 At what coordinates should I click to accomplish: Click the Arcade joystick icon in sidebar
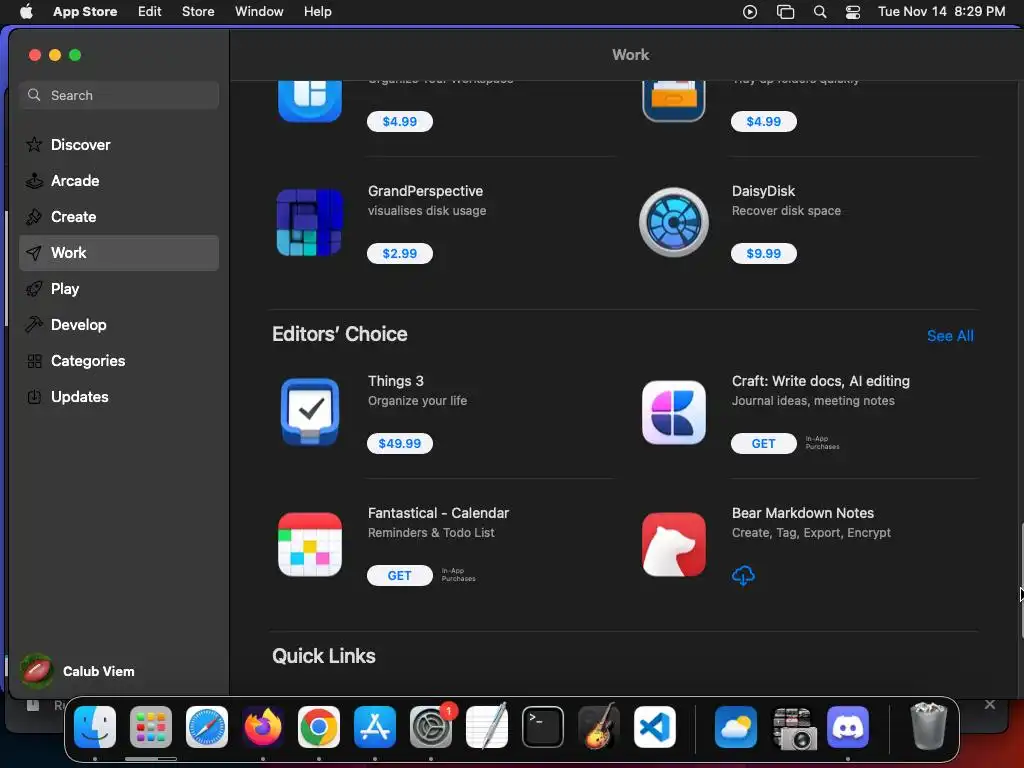point(34,180)
